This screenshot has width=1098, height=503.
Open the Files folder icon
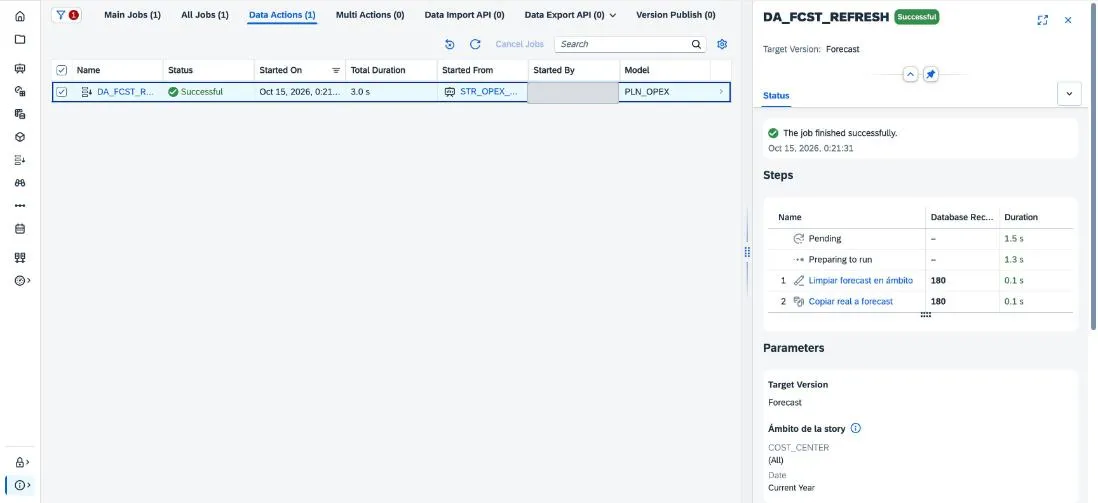pyautogui.click(x=20, y=39)
